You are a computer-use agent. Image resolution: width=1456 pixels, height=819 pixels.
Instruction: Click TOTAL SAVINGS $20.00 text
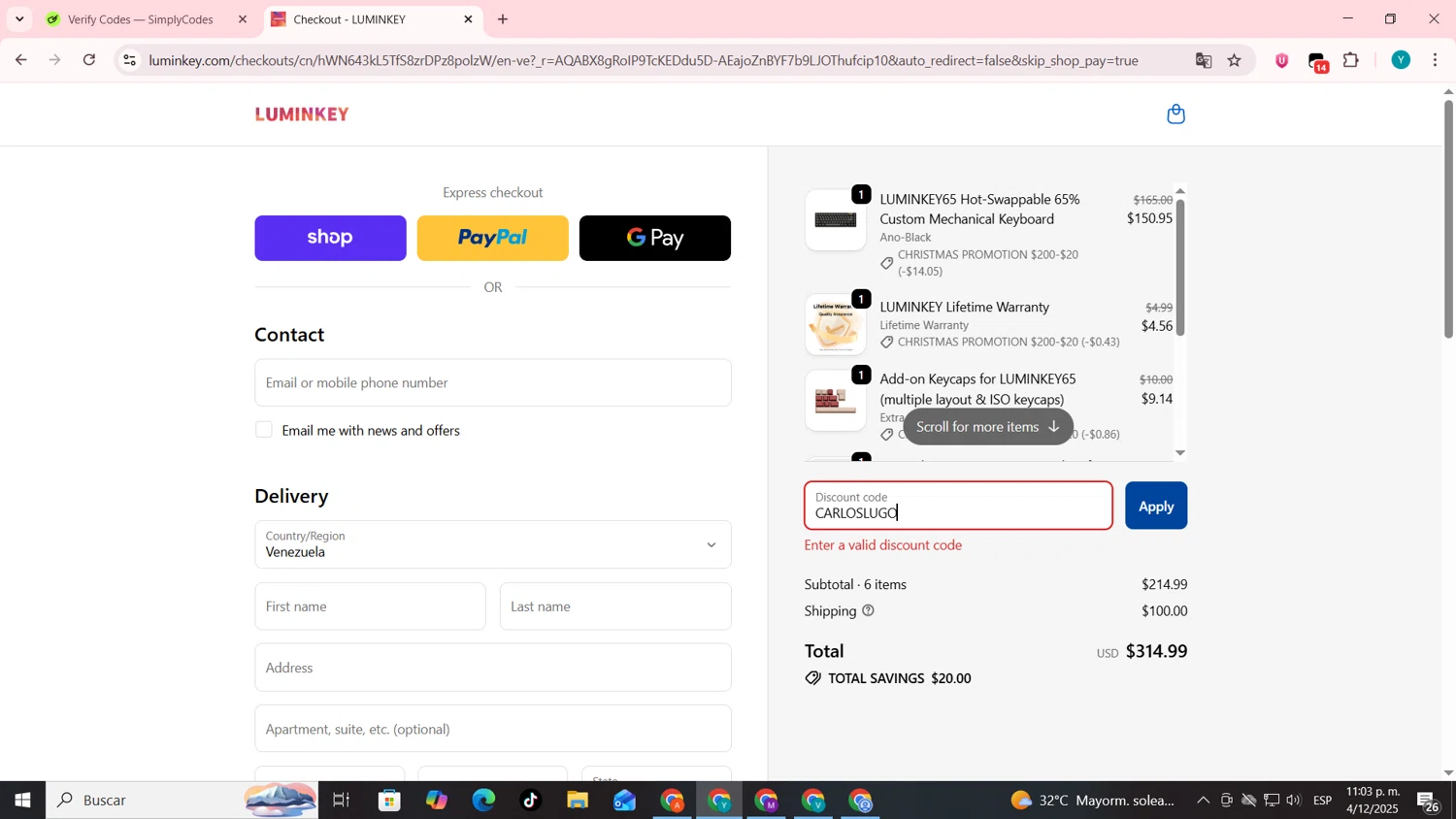point(900,678)
